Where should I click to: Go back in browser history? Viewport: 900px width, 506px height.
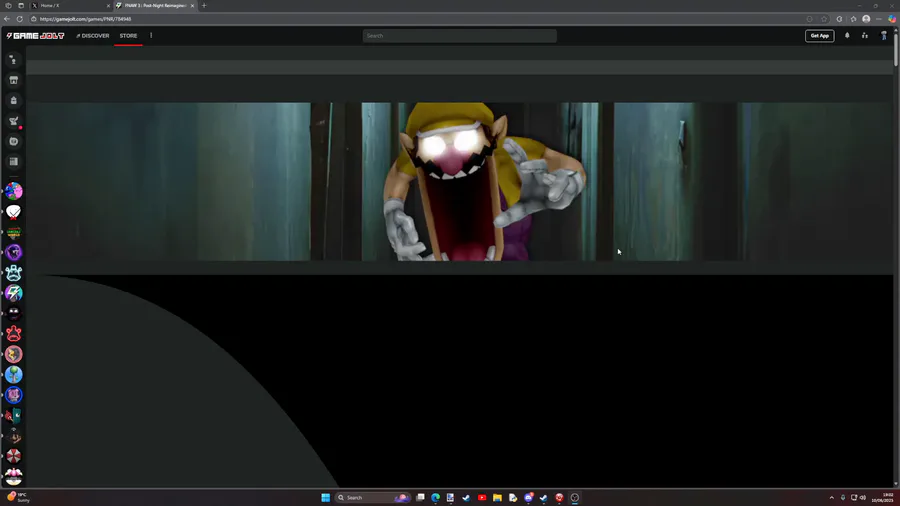pyautogui.click(x=7, y=19)
